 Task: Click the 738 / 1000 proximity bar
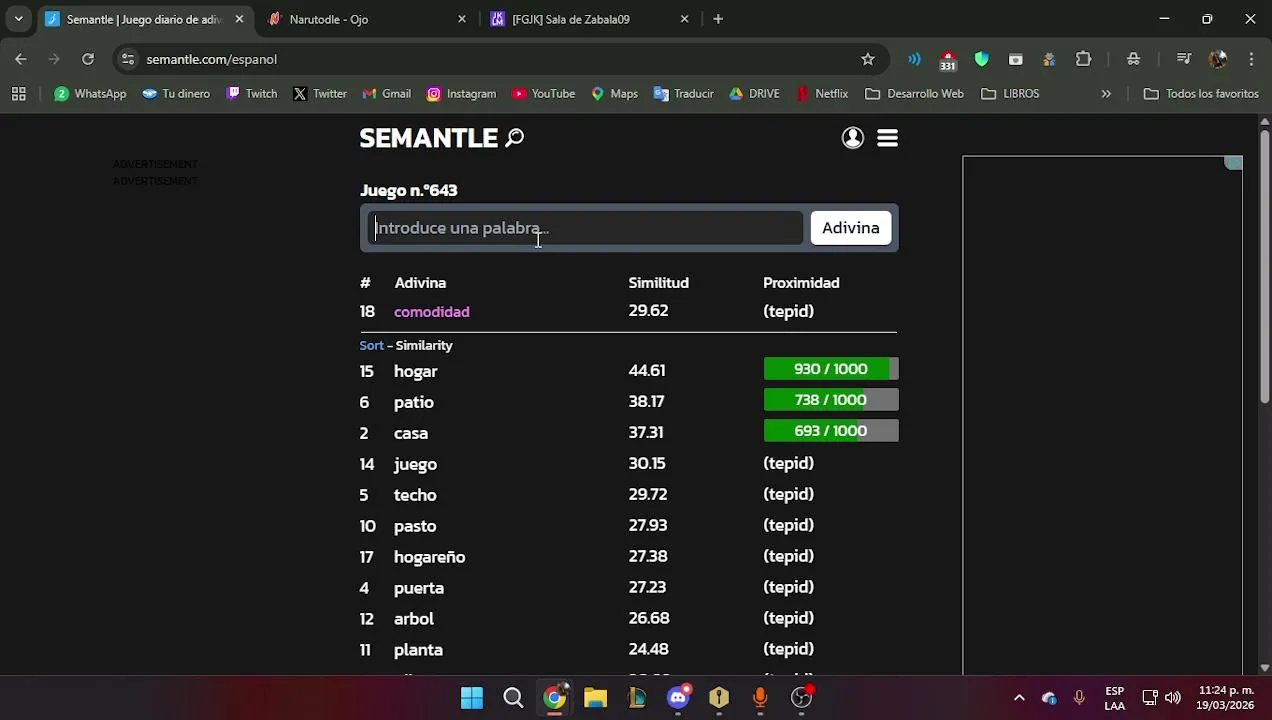pyautogui.click(x=831, y=400)
